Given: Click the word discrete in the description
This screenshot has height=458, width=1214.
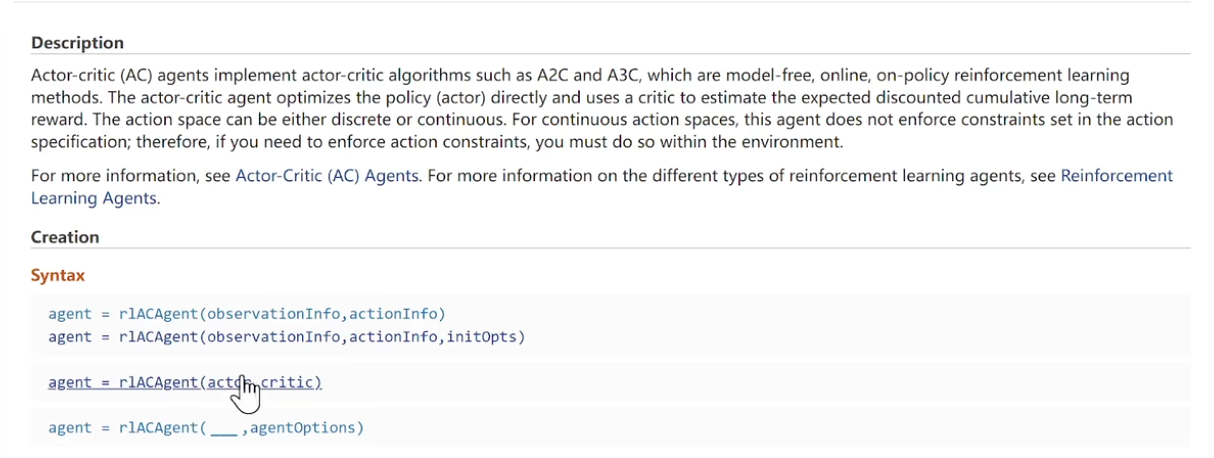Looking at the screenshot, I should 380,120.
